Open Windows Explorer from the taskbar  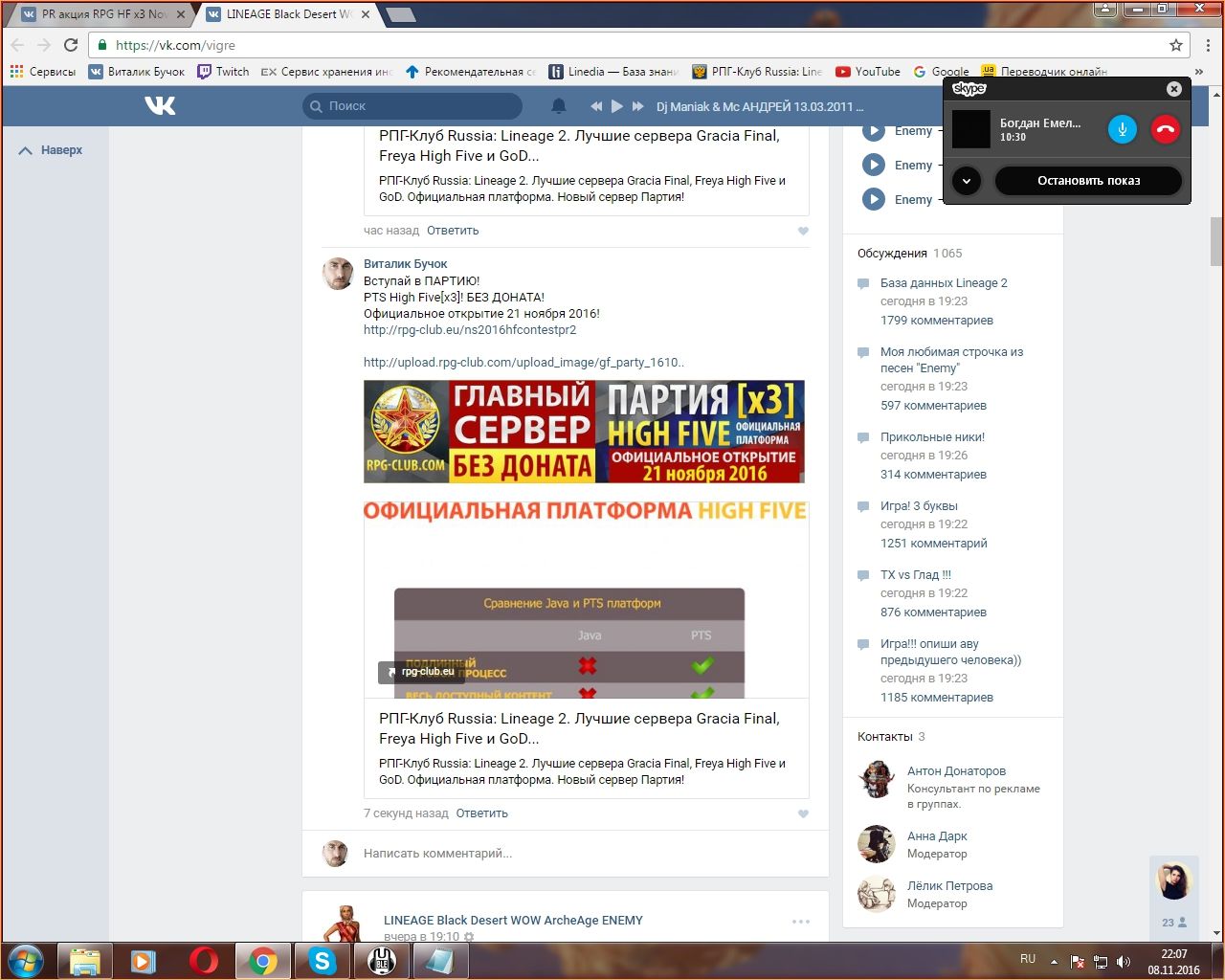85,960
